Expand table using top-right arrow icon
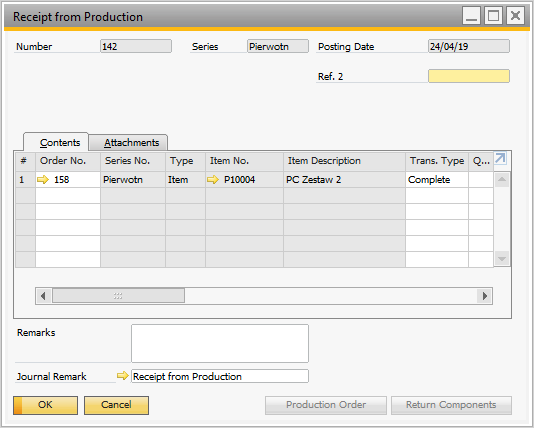This screenshot has width=534, height=428. (500, 158)
